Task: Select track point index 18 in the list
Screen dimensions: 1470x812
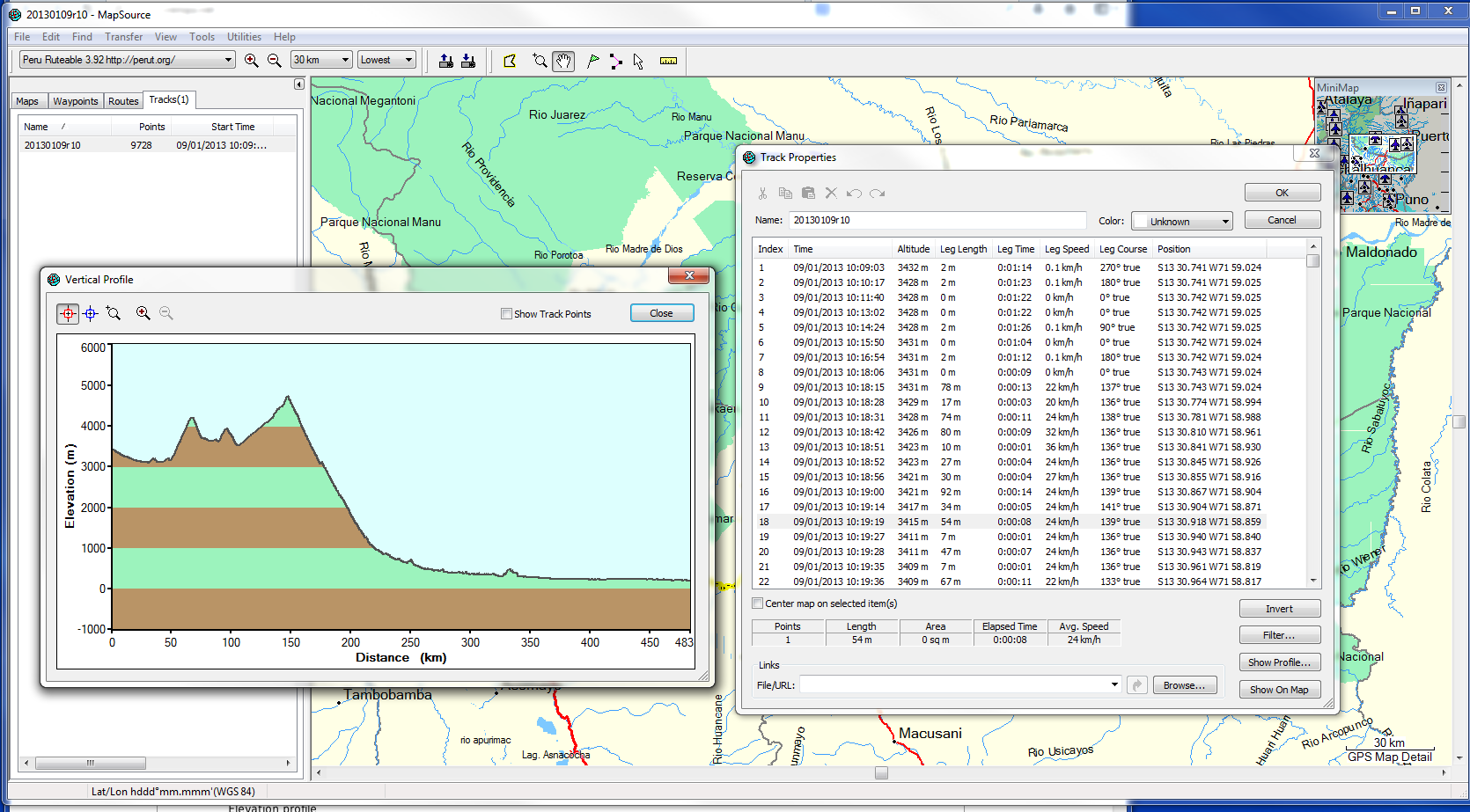Action: (x=968, y=522)
